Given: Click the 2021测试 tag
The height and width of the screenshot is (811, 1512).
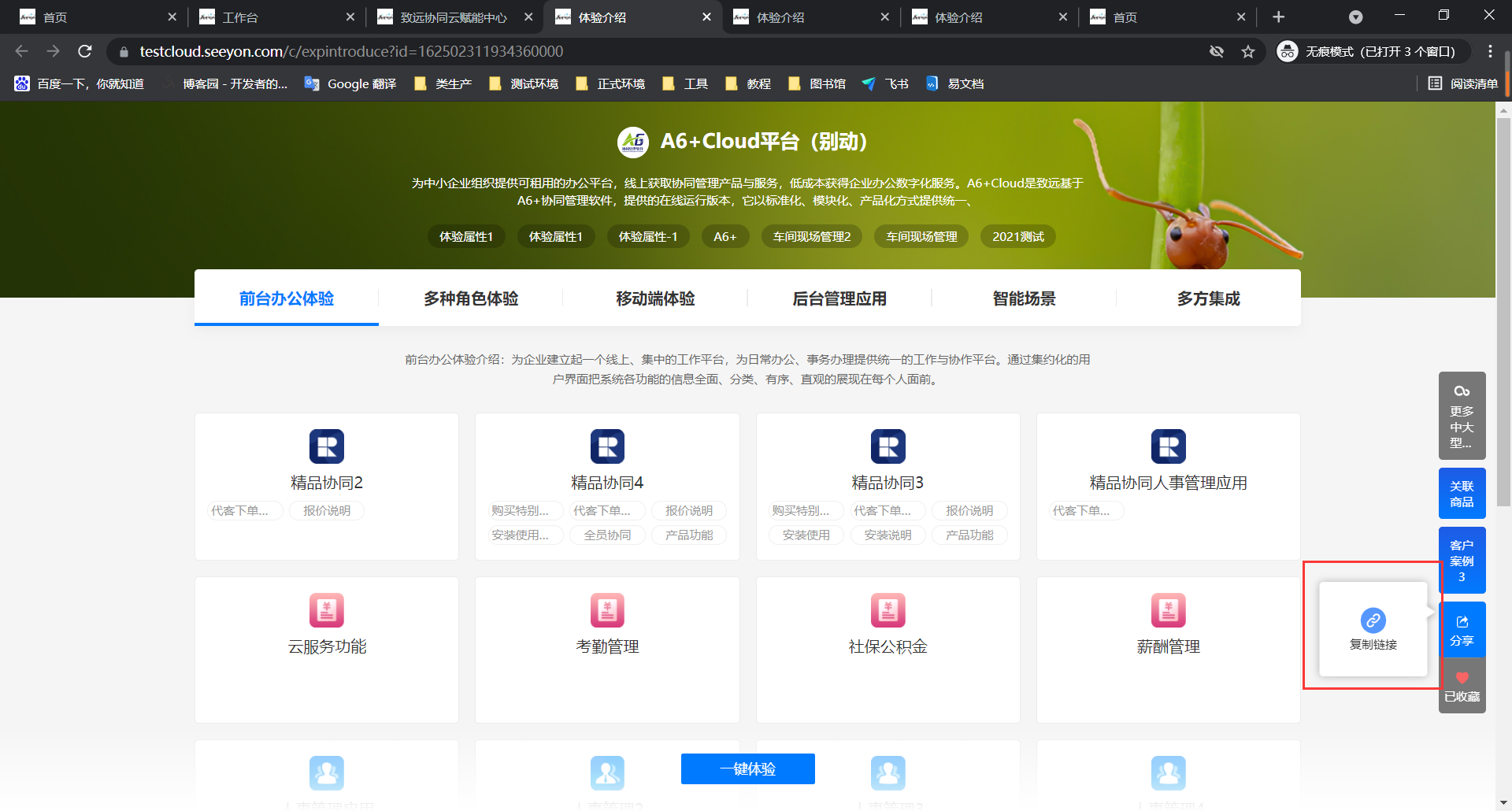Looking at the screenshot, I should tap(1018, 236).
